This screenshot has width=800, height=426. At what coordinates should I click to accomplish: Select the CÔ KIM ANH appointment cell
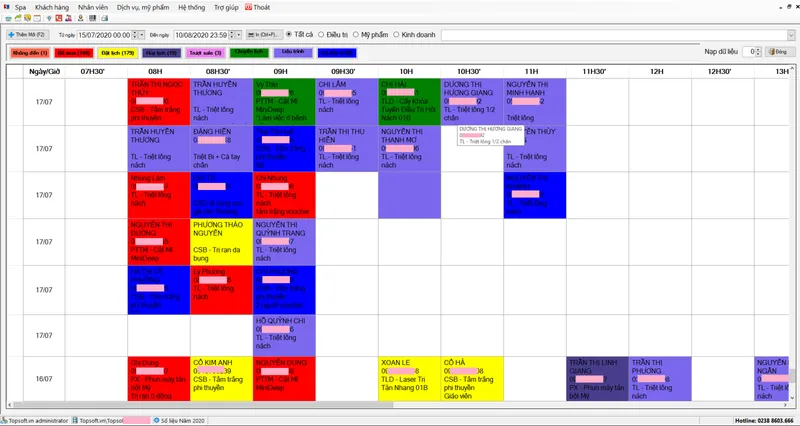point(221,379)
